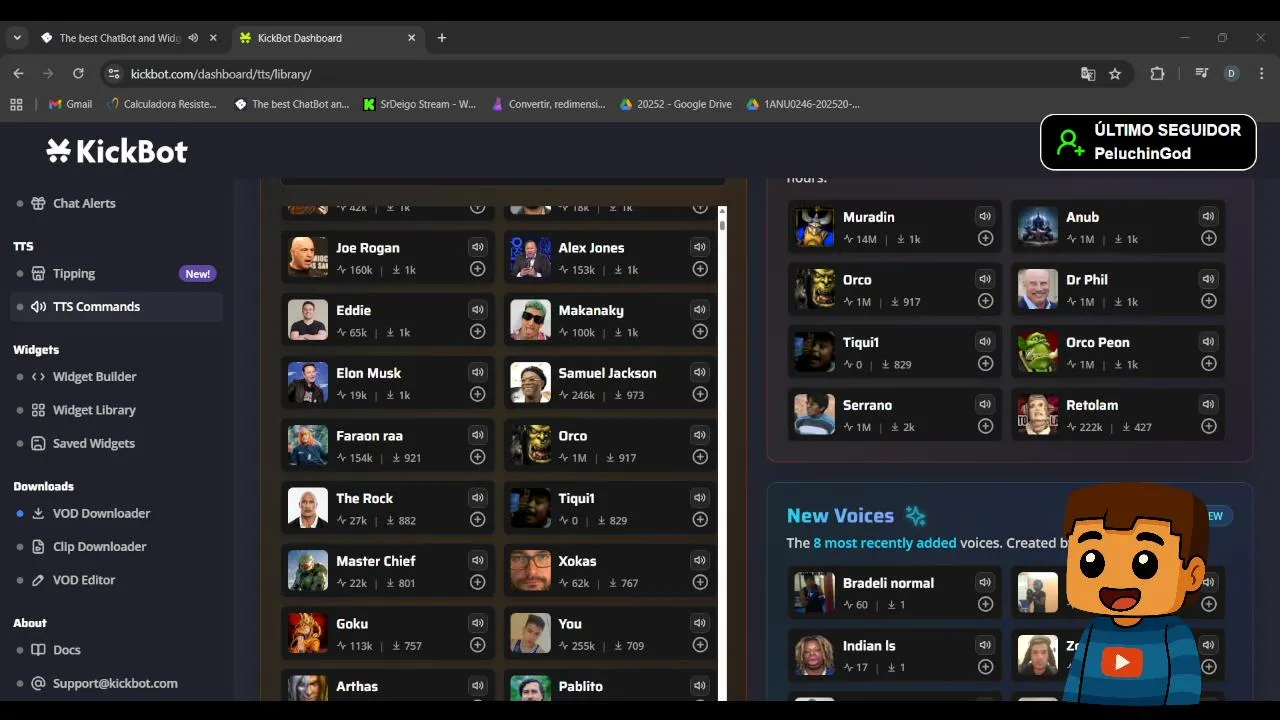Add Orco Peon voice plus icon

[x=1208, y=364]
